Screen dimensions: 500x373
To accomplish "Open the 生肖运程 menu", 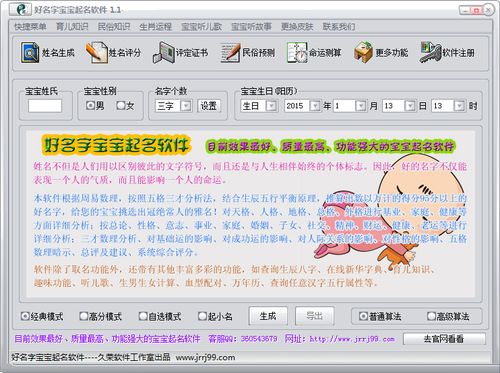I will click(x=155, y=27).
